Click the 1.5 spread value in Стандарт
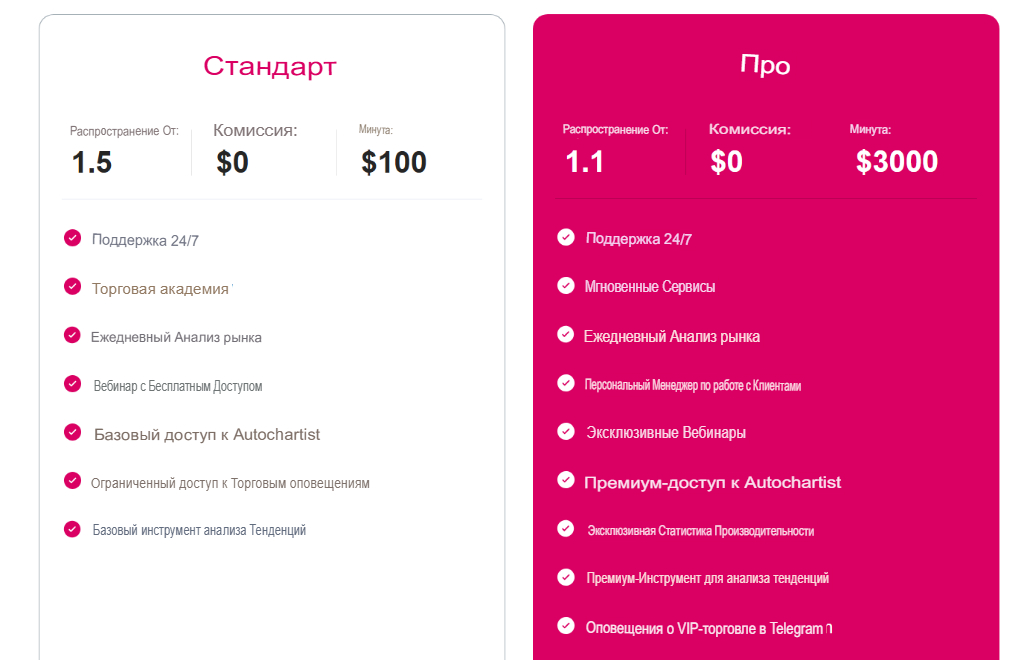This screenshot has width=1024, height=660. tap(92, 162)
